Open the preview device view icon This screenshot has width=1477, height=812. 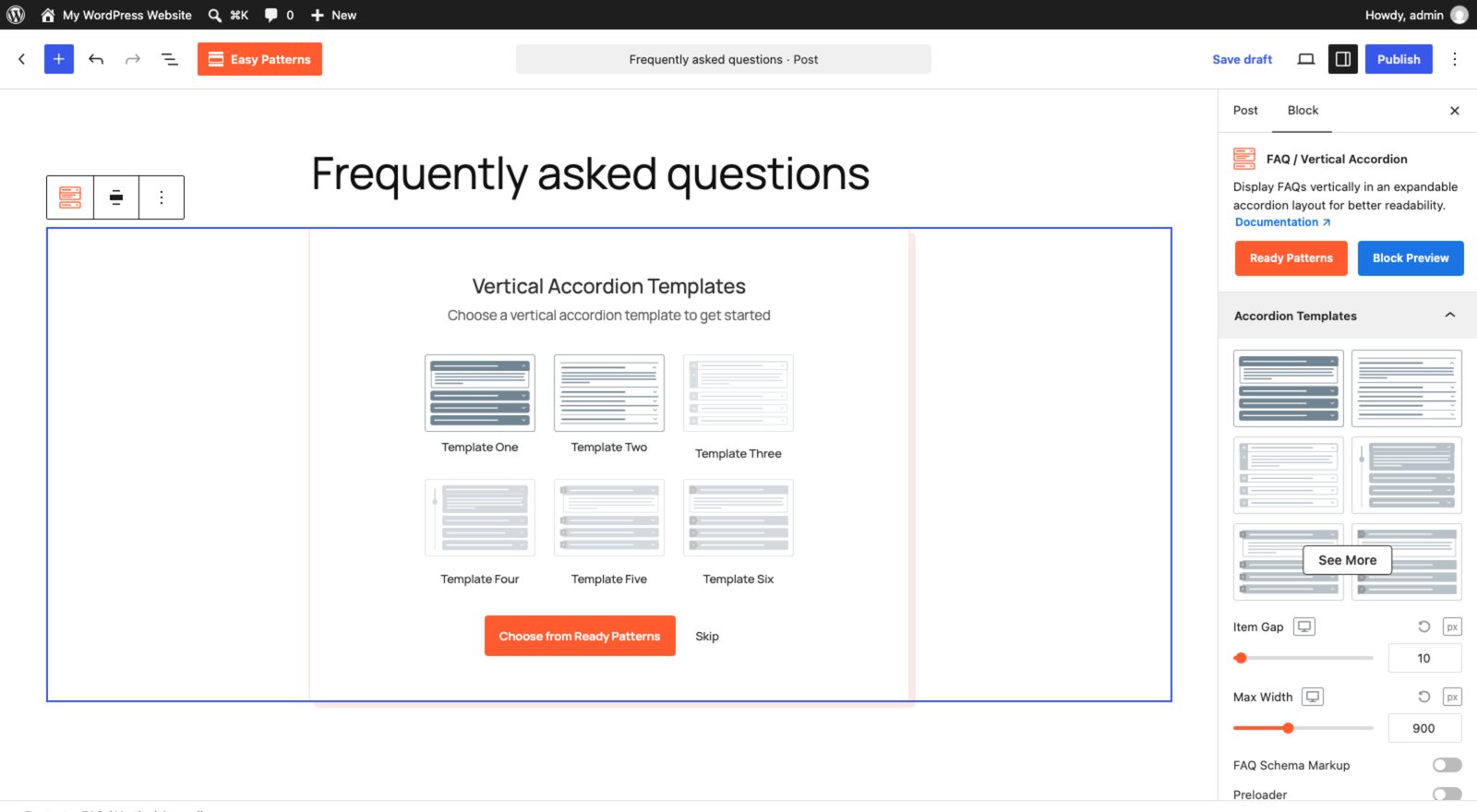[x=1306, y=59]
